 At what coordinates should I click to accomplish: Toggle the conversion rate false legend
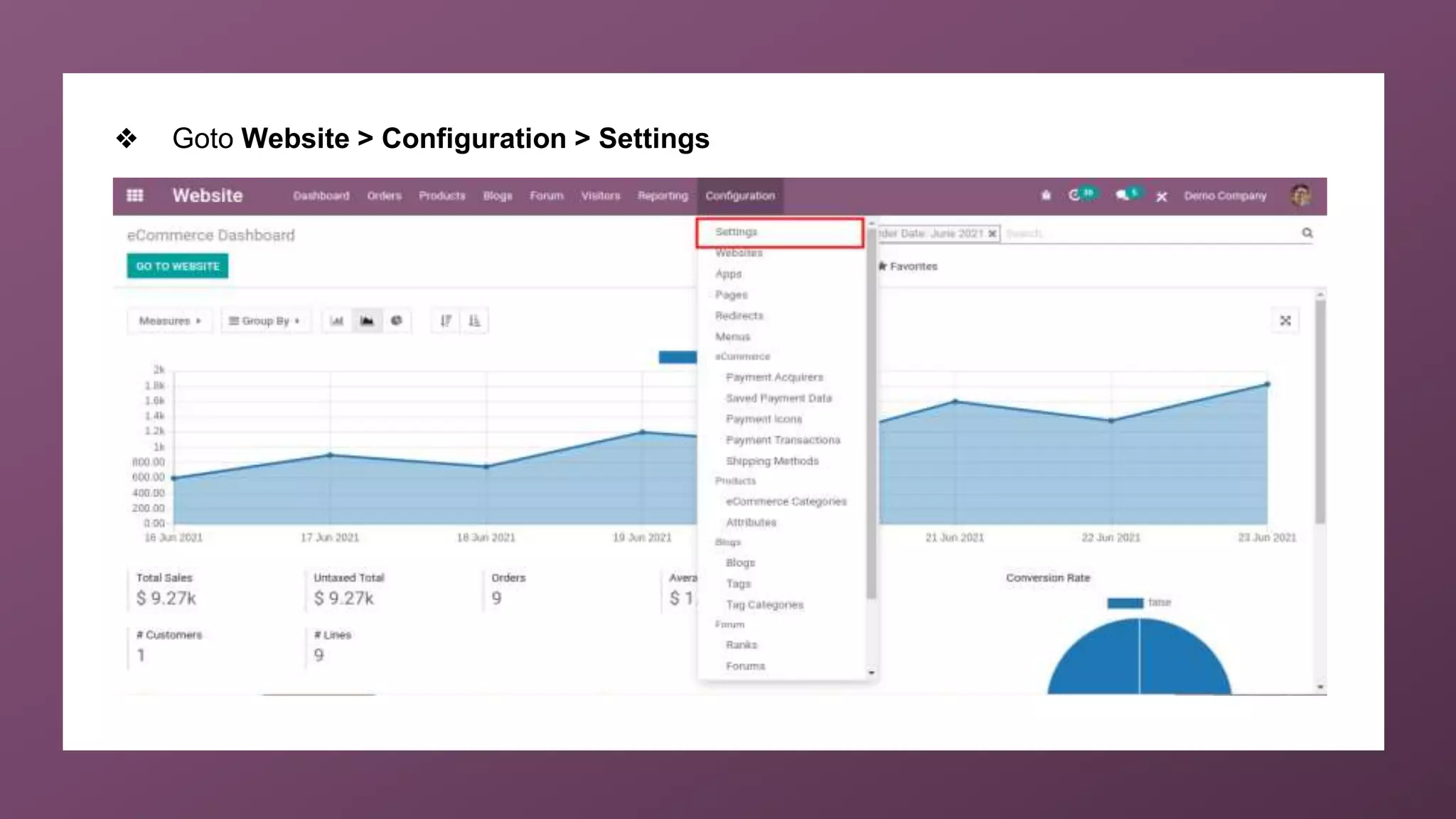coord(1140,603)
